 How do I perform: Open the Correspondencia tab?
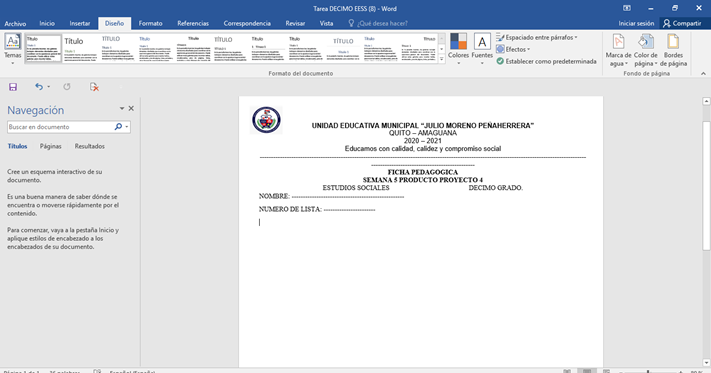[x=247, y=23]
